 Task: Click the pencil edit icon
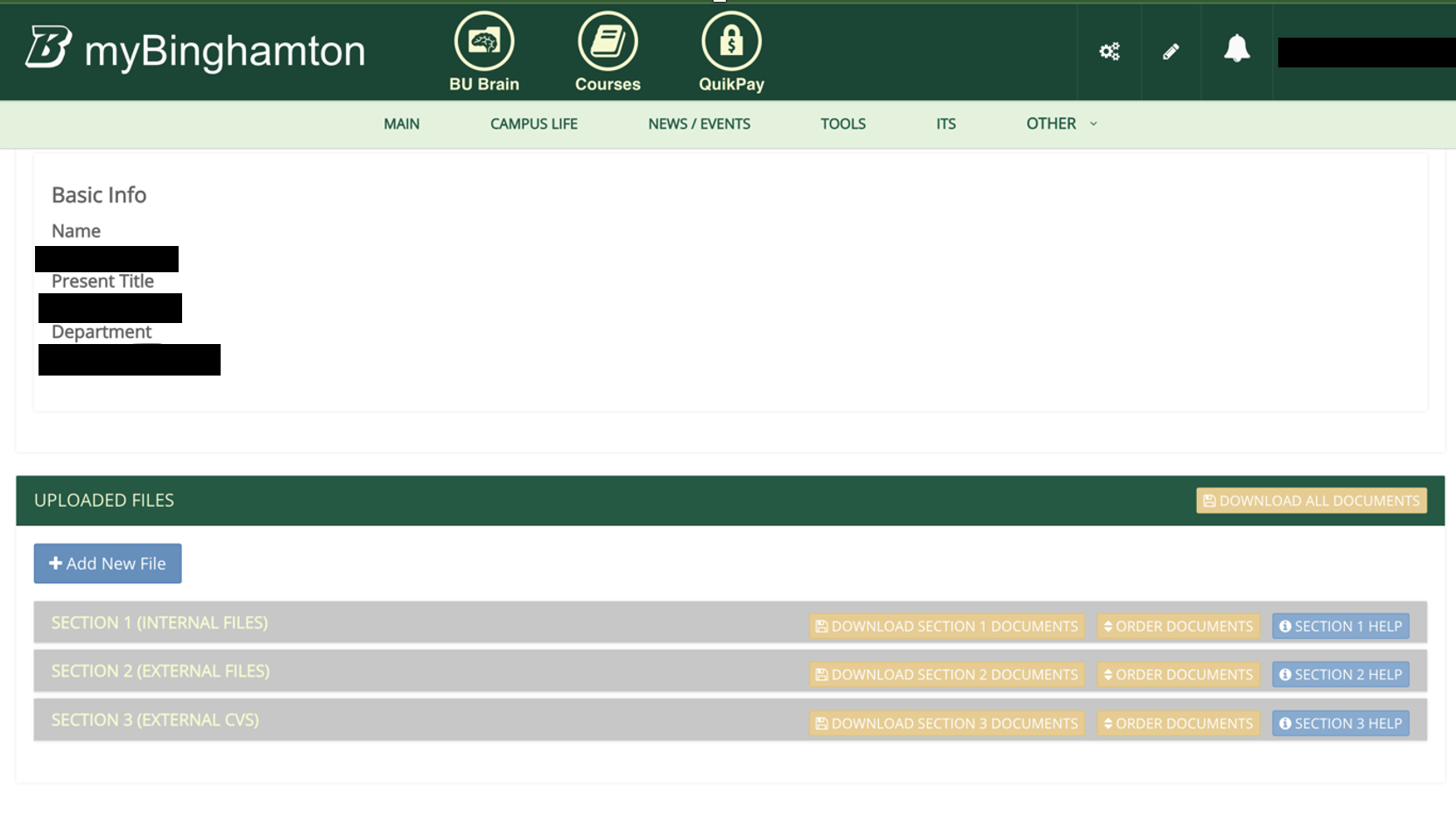[1171, 52]
